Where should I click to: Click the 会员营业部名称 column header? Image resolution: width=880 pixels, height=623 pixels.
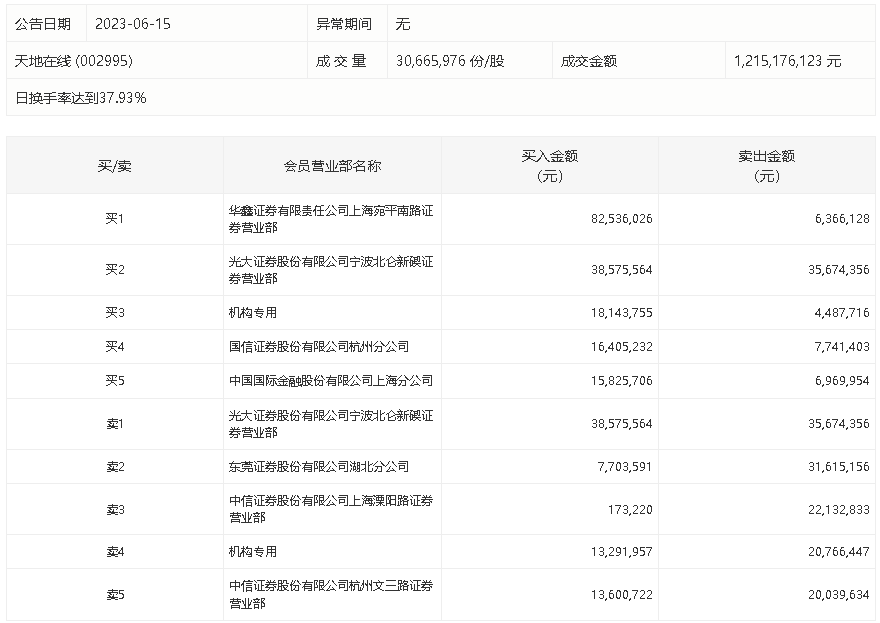[332, 166]
